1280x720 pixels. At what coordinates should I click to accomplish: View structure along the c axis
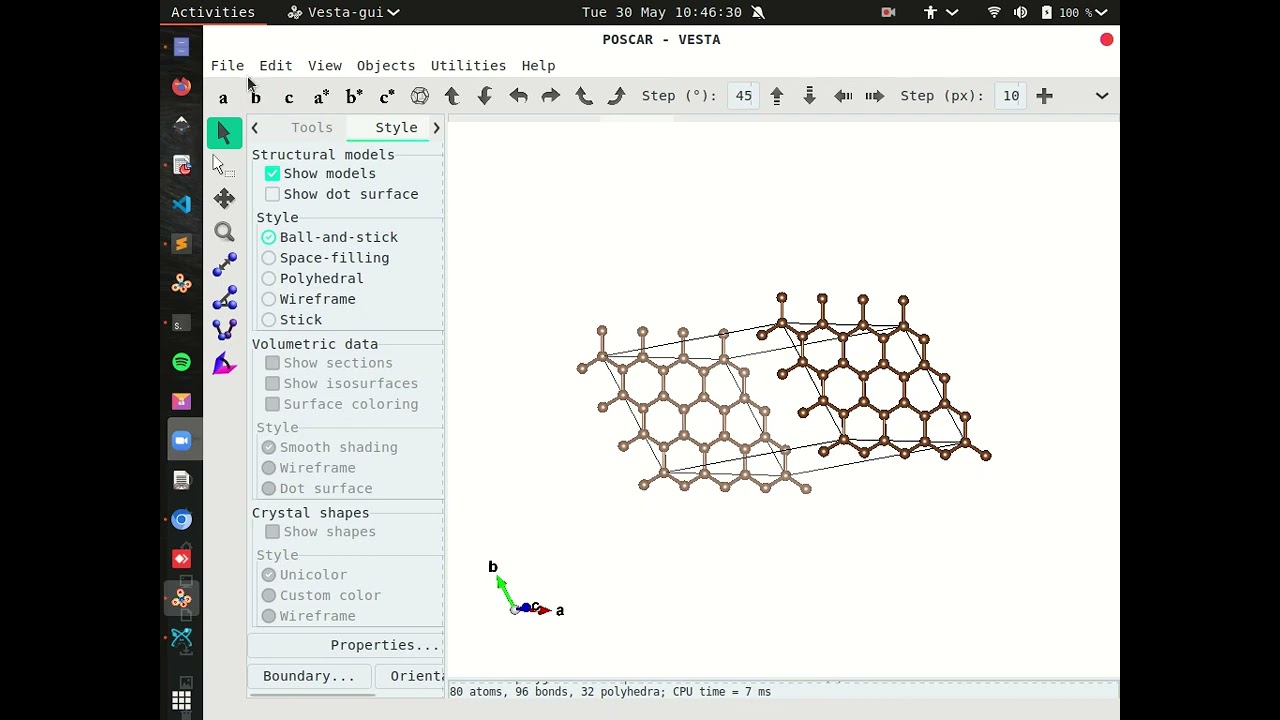click(x=289, y=96)
